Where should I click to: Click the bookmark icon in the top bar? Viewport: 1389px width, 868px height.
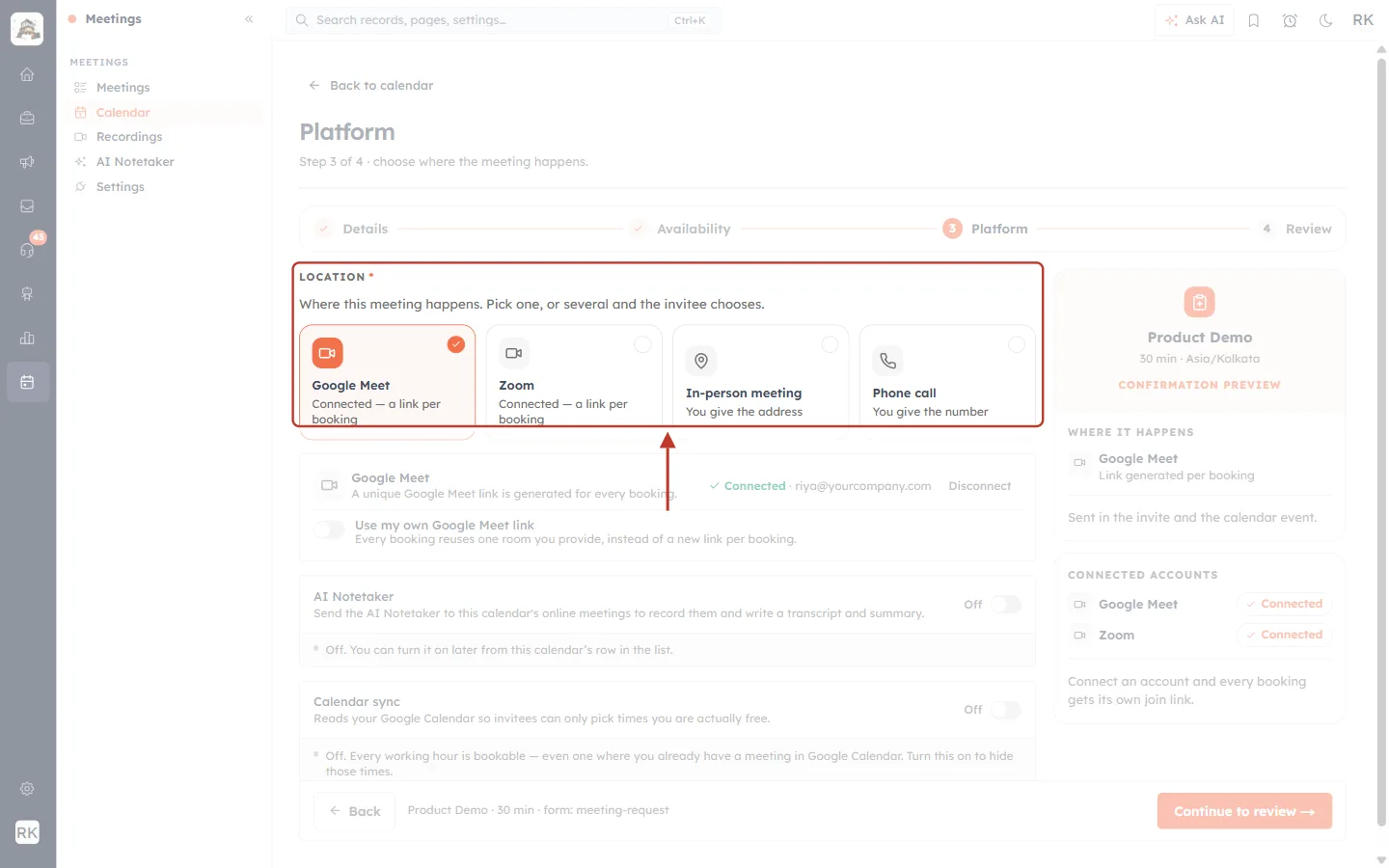(x=1254, y=20)
